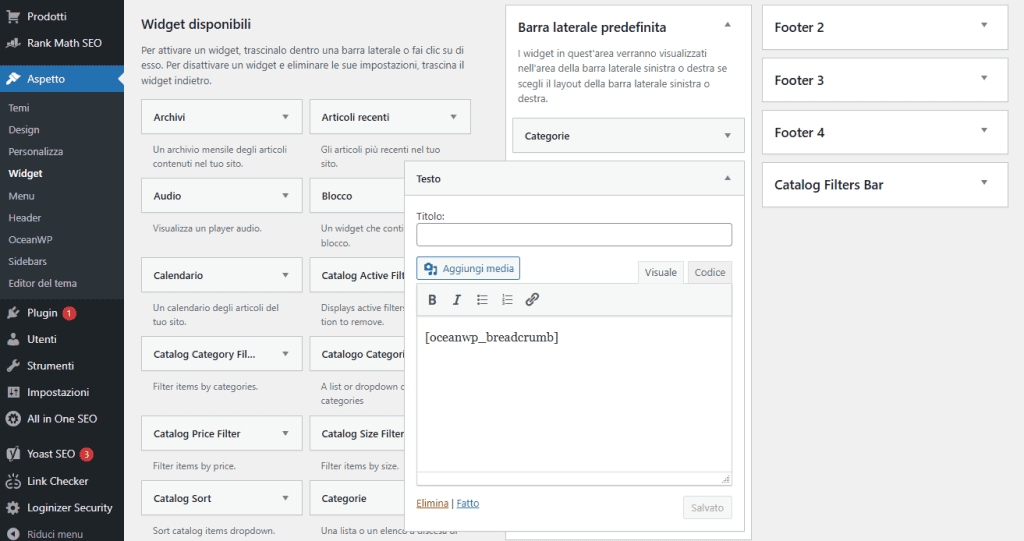This screenshot has width=1024, height=541.
Task: Click the Link Checker icon
Action: tap(13, 481)
